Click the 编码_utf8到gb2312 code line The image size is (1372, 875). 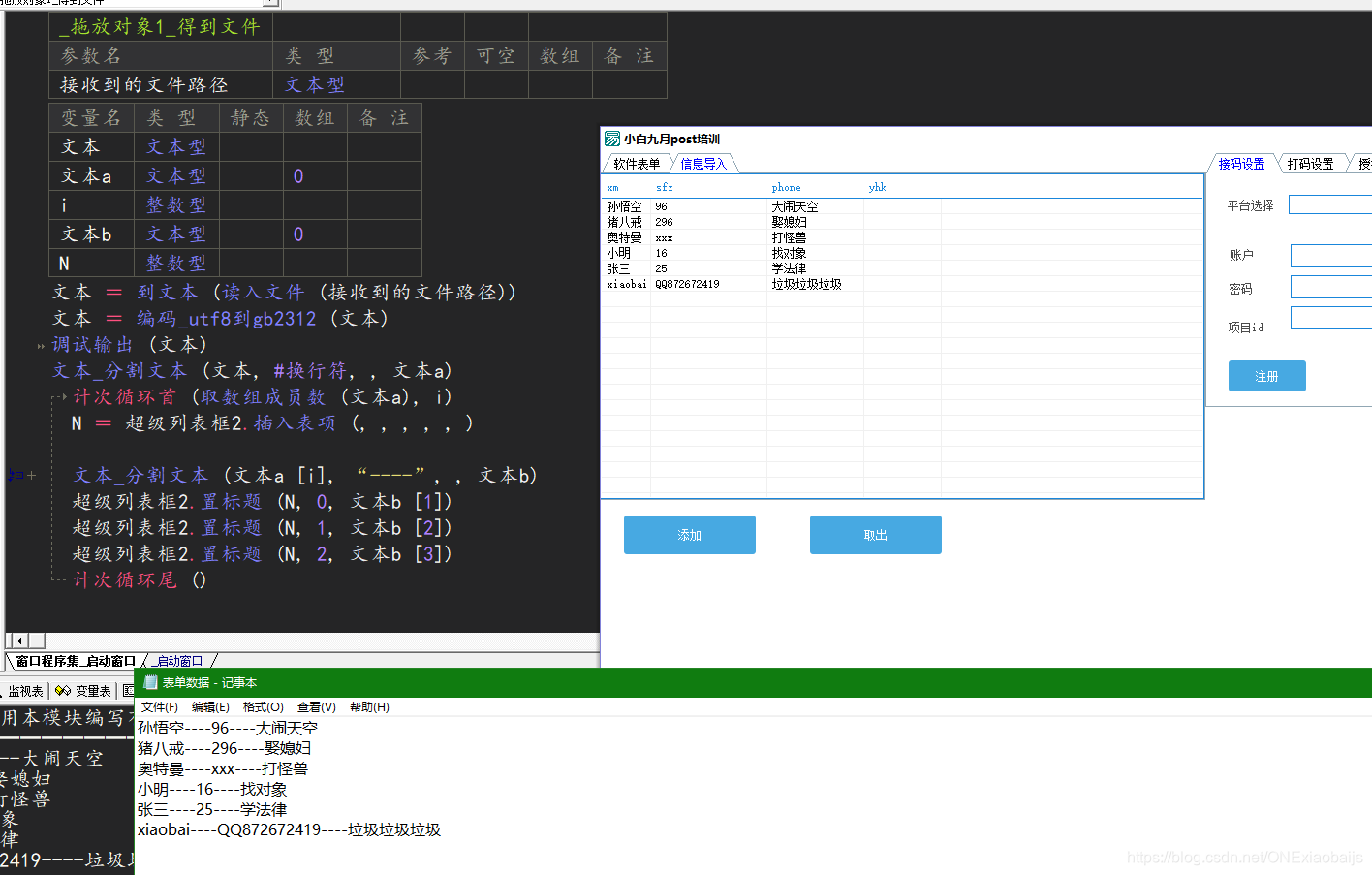[221, 319]
